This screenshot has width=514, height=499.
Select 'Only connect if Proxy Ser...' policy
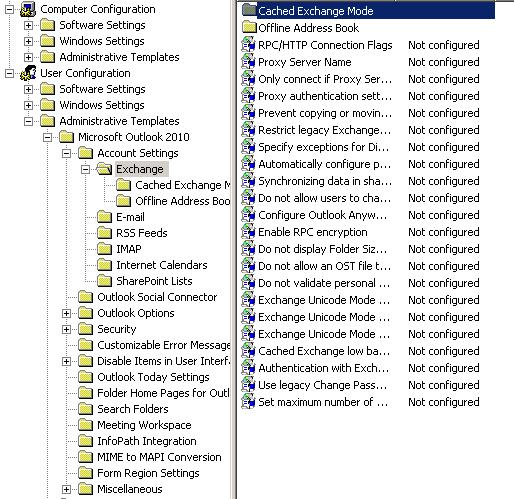pos(325,79)
